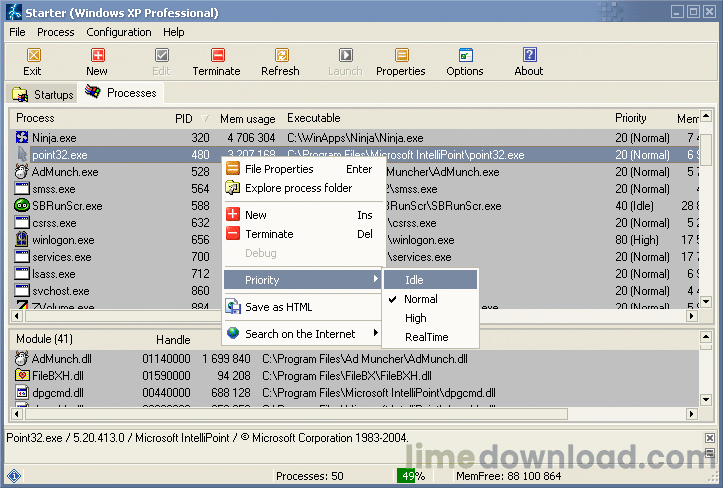This screenshot has width=723, height=488.
Task: Click the About toolbar icon
Action: [x=529, y=62]
